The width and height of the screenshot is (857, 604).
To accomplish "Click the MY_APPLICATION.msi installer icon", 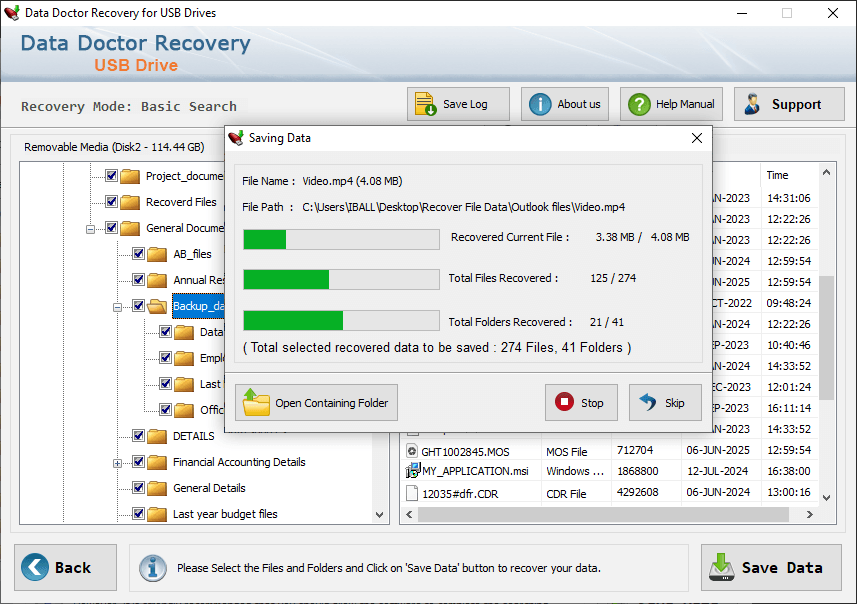I will pos(413,471).
